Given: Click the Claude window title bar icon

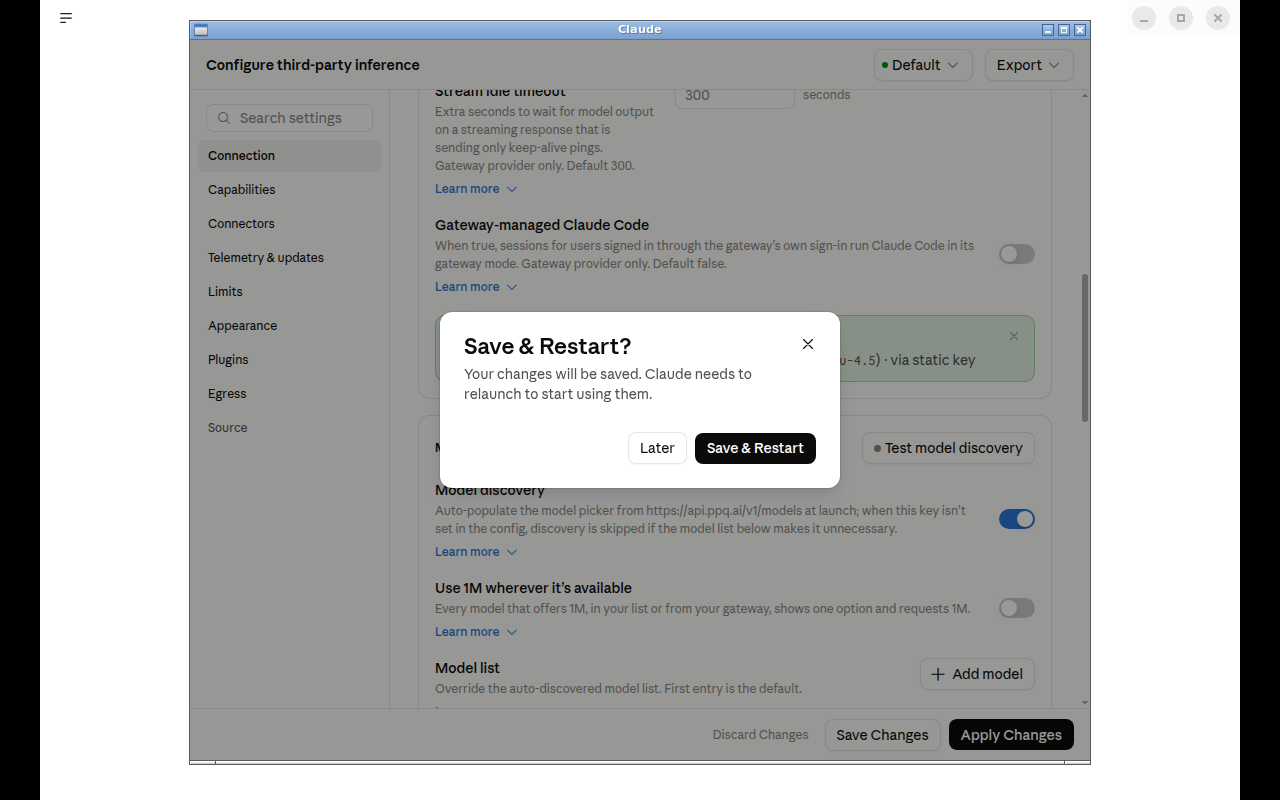Looking at the screenshot, I should (201, 30).
